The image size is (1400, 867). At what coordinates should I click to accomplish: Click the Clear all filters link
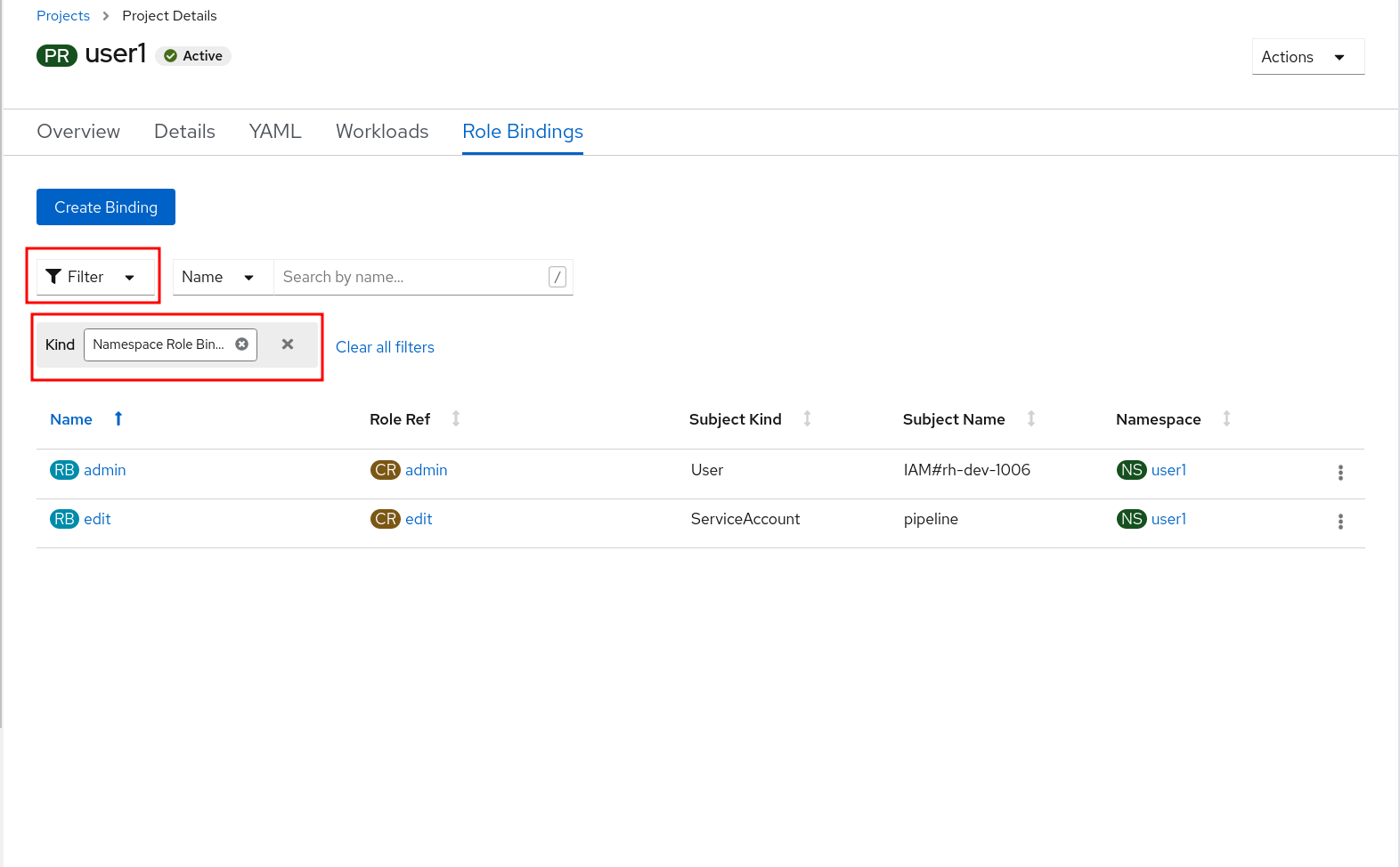click(x=385, y=347)
